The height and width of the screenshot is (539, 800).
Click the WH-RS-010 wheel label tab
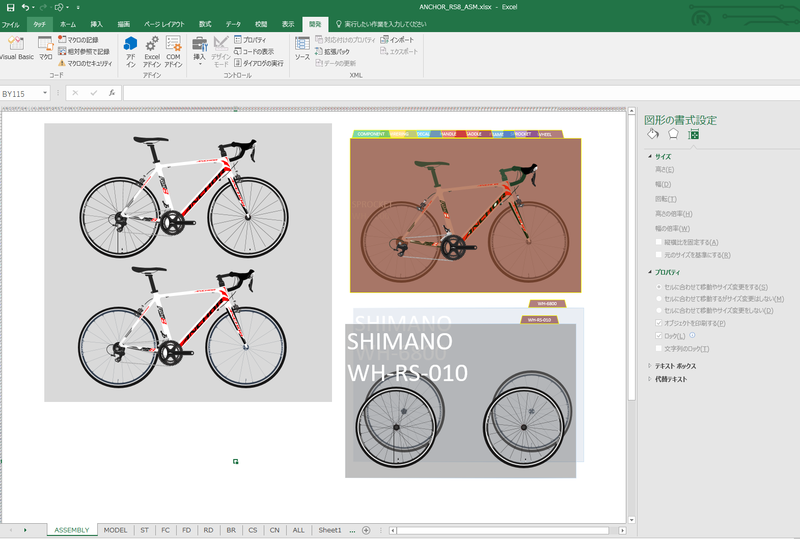[539, 320]
